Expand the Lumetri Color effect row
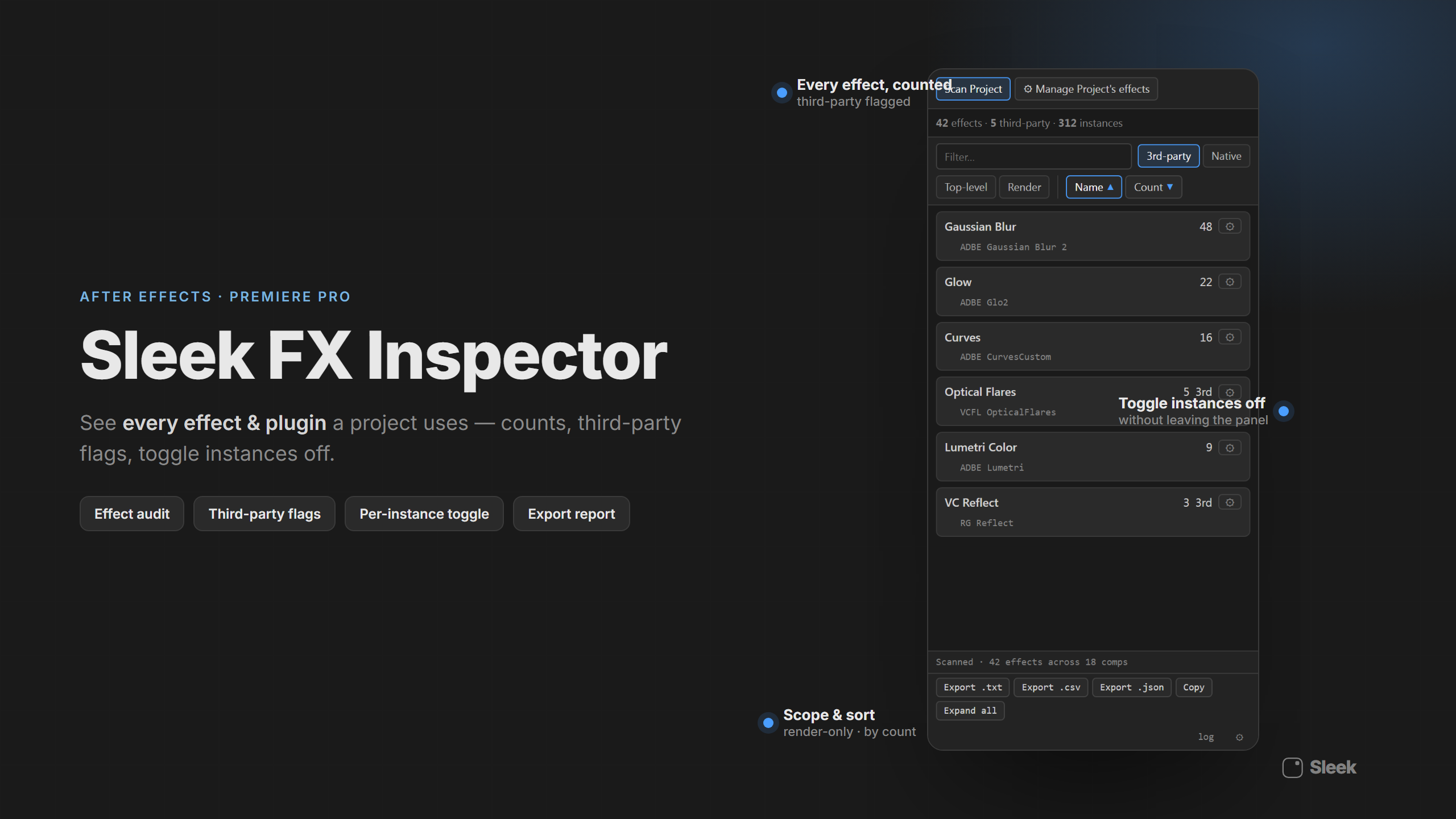 [1093, 457]
